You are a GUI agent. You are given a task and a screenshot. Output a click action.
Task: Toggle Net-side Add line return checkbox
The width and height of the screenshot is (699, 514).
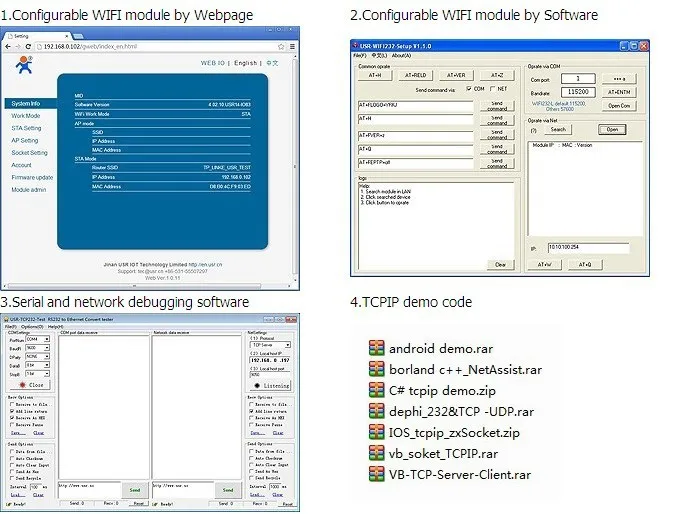[x=251, y=411]
